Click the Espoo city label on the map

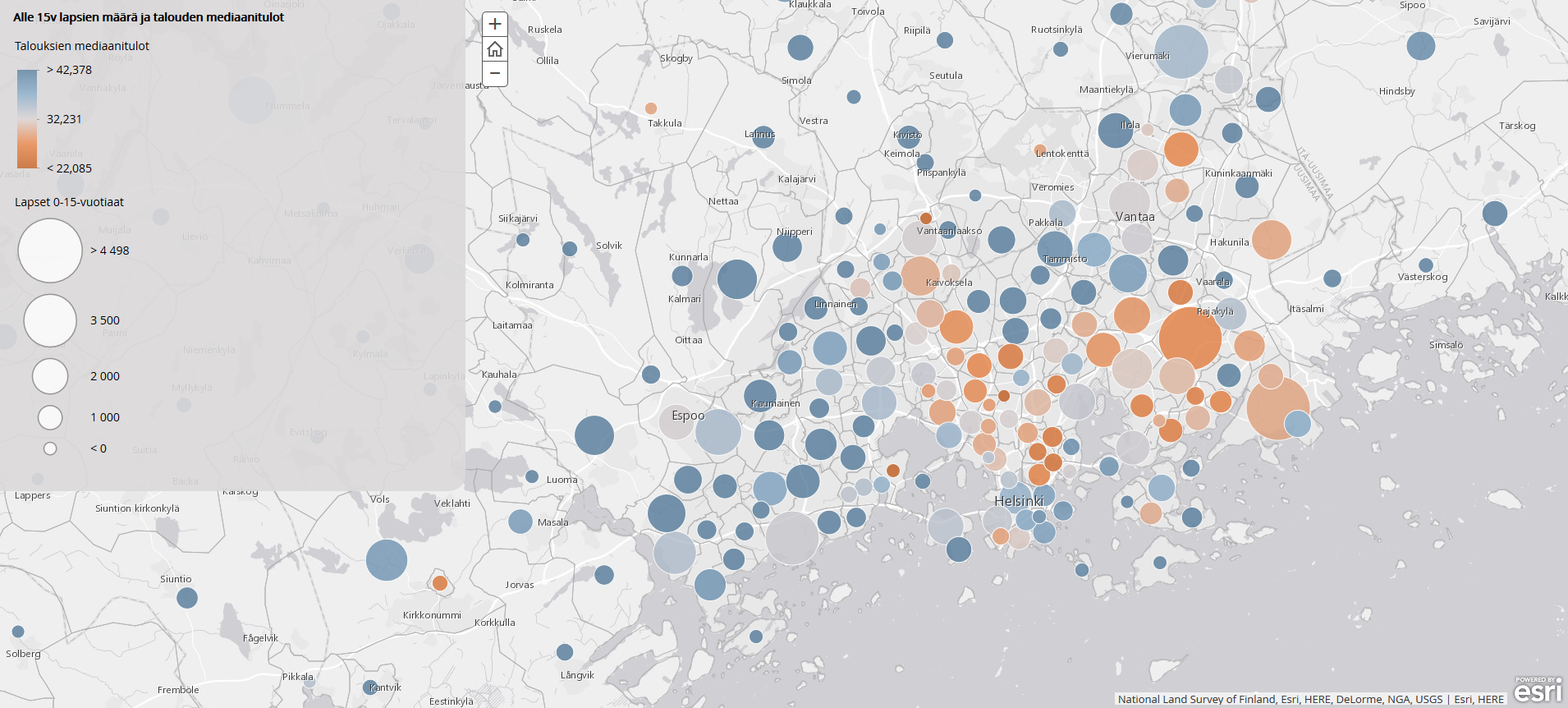(688, 416)
